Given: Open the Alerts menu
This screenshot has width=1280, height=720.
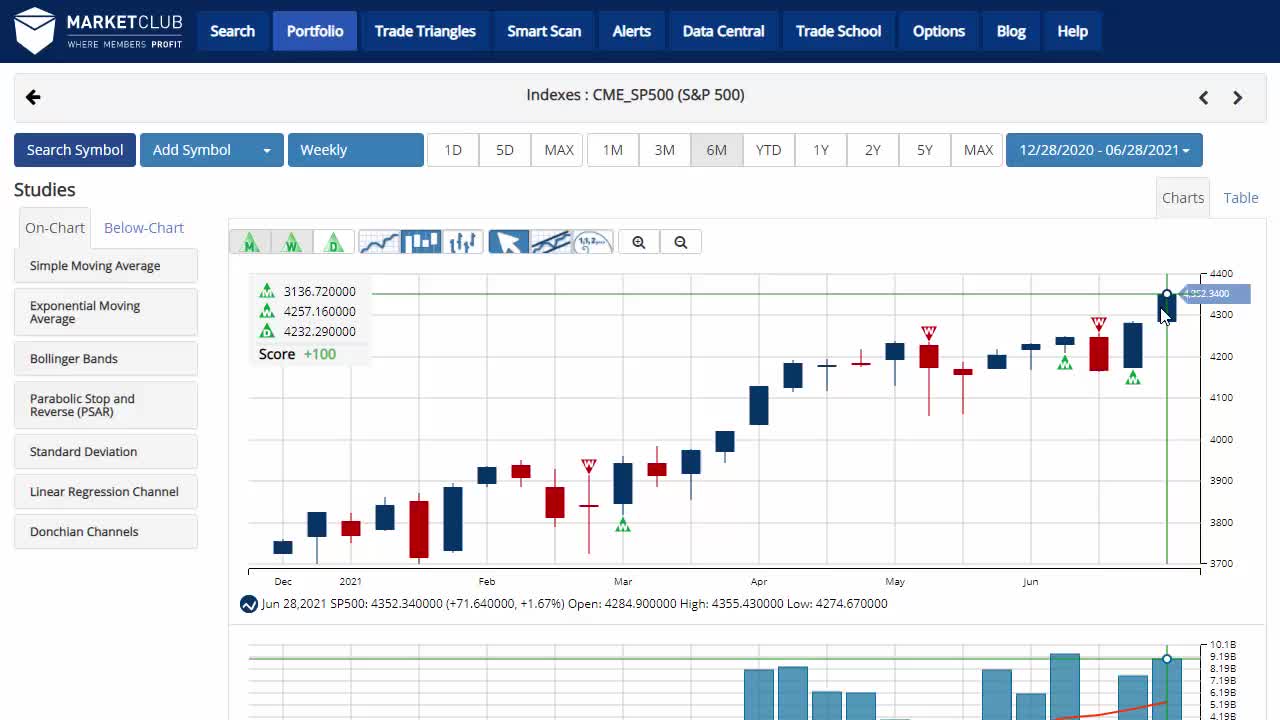Looking at the screenshot, I should pos(632,31).
